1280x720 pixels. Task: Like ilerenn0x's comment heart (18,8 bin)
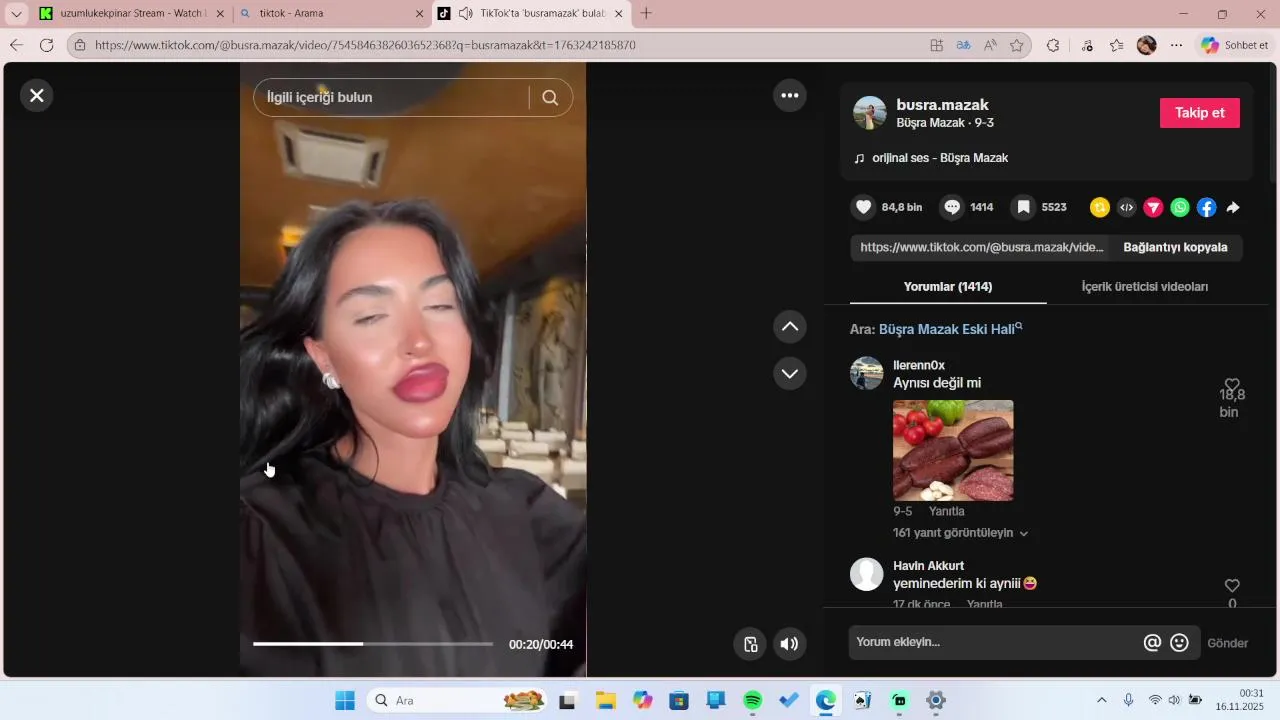pos(1232,385)
